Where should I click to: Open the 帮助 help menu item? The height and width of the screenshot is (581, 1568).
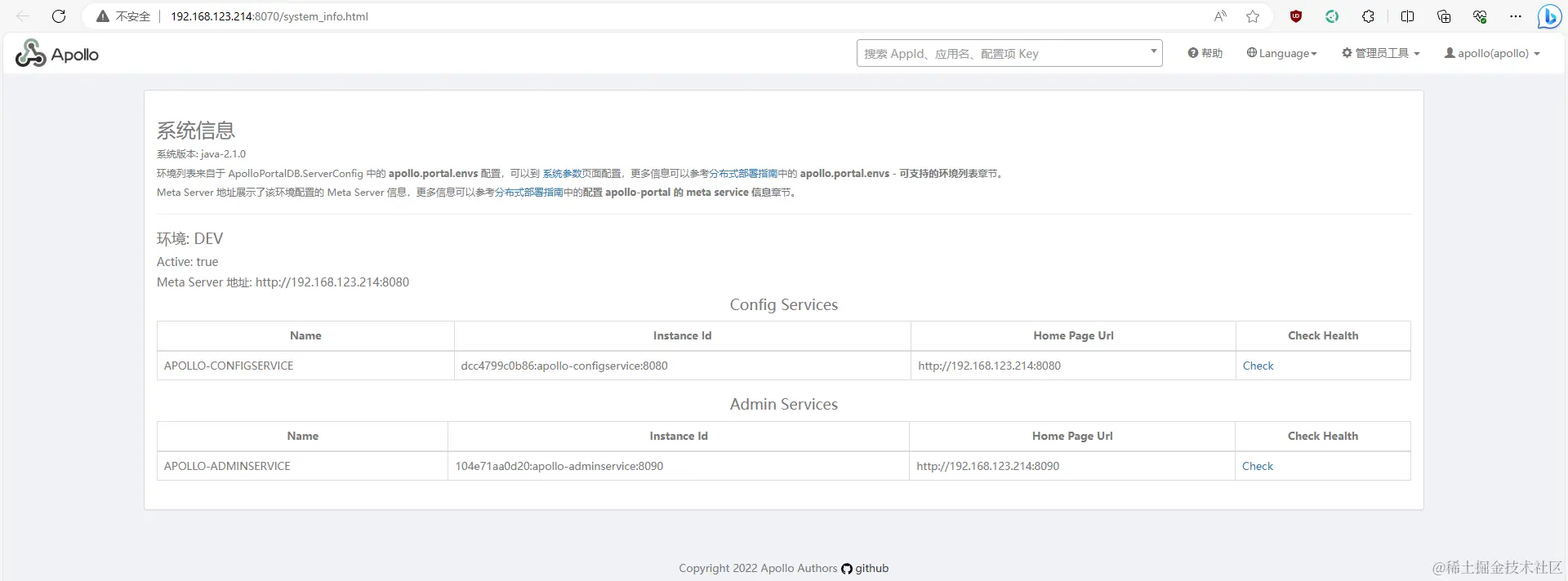pyautogui.click(x=1205, y=53)
